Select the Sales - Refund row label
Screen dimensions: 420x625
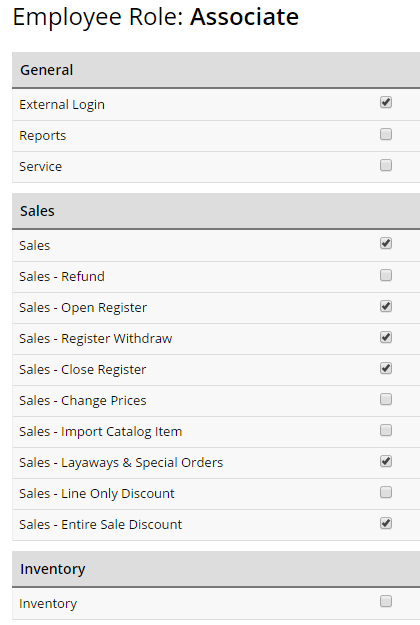pos(62,276)
